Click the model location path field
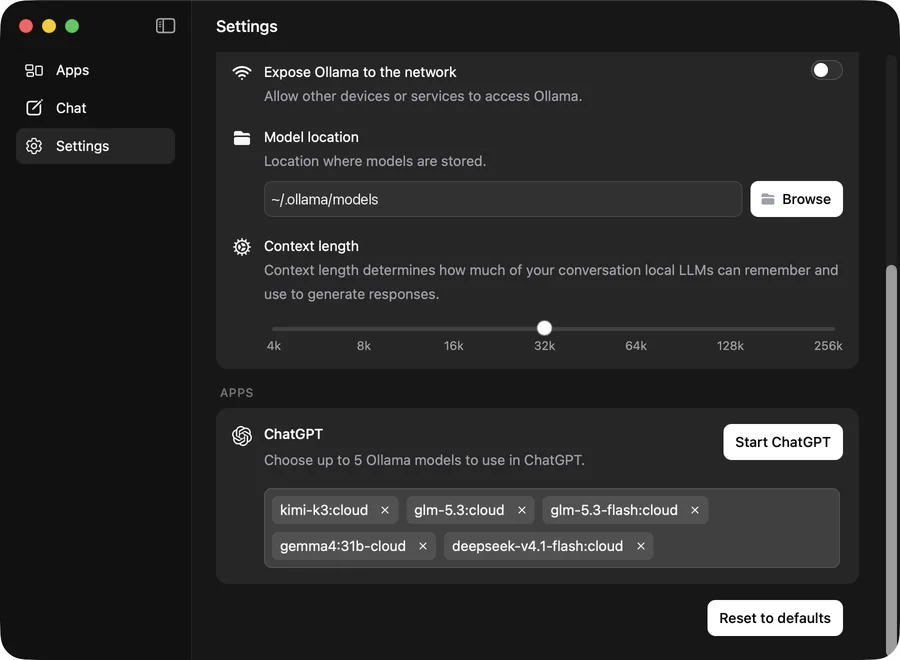This screenshot has width=900, height=660. [503, 199]
